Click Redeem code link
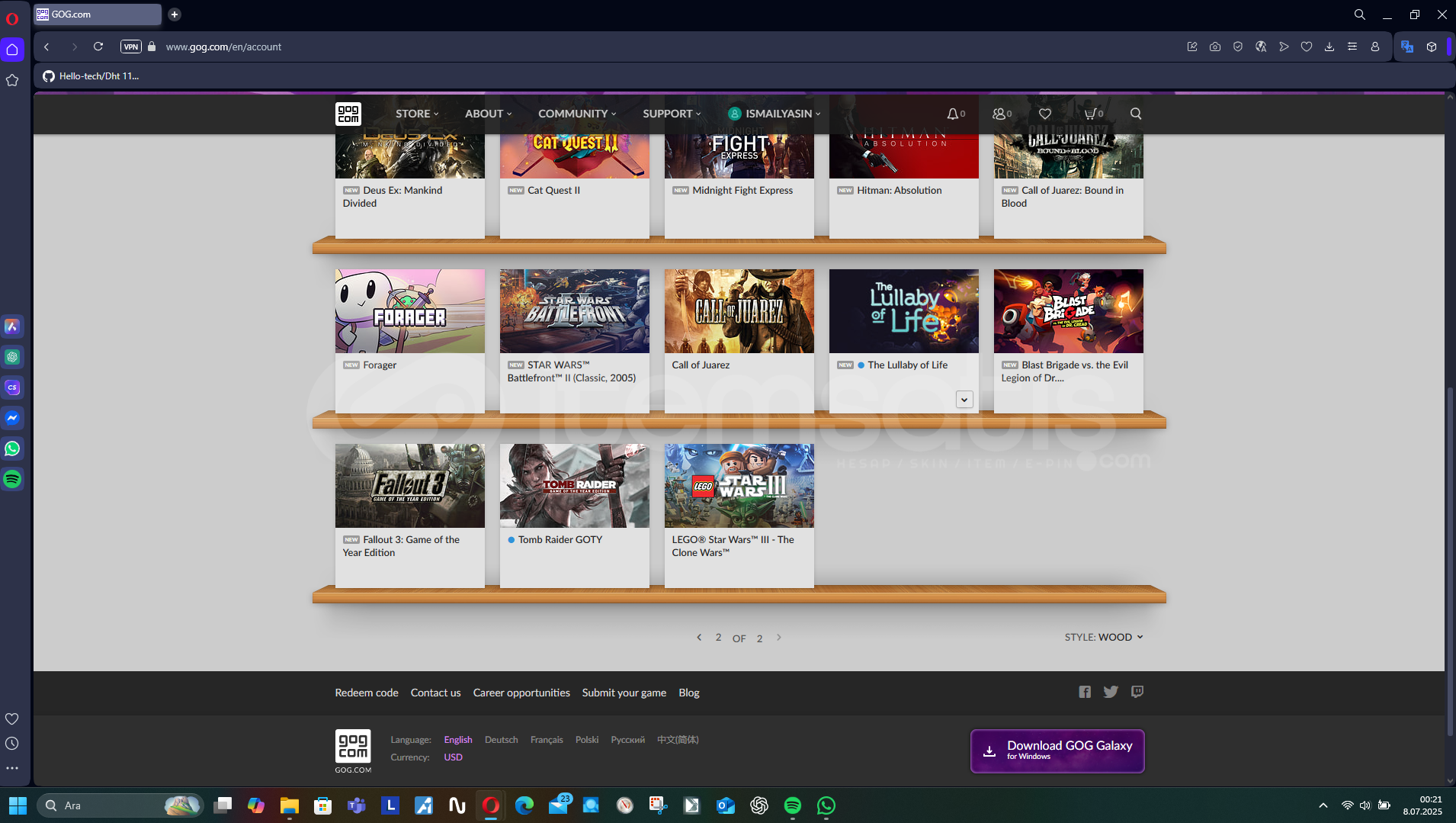This screenshot has height=823, width=1456. [367, 693]
